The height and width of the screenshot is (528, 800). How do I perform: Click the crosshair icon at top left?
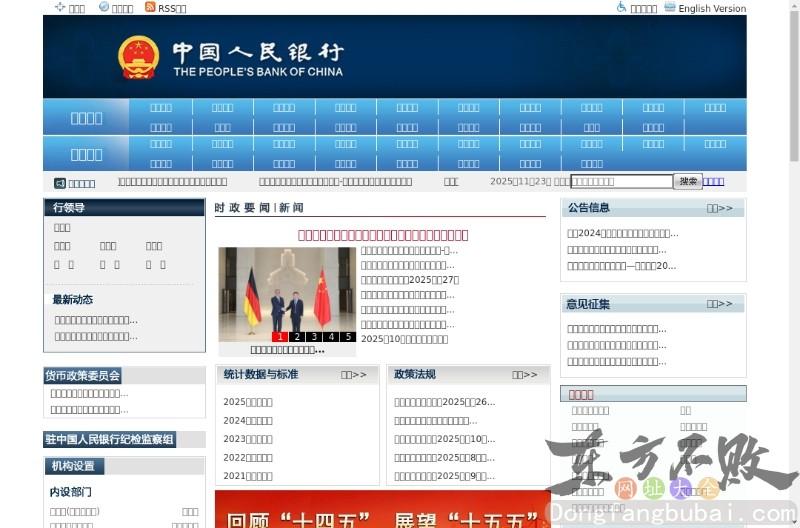60,7
